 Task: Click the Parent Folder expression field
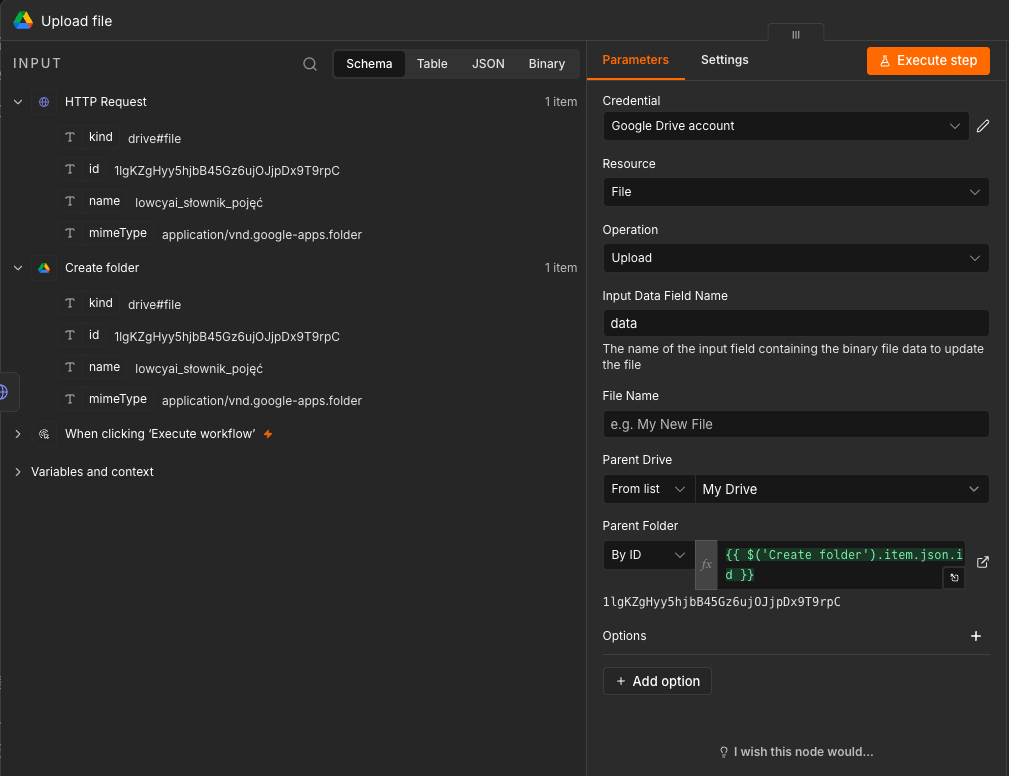tap(840, 564)
